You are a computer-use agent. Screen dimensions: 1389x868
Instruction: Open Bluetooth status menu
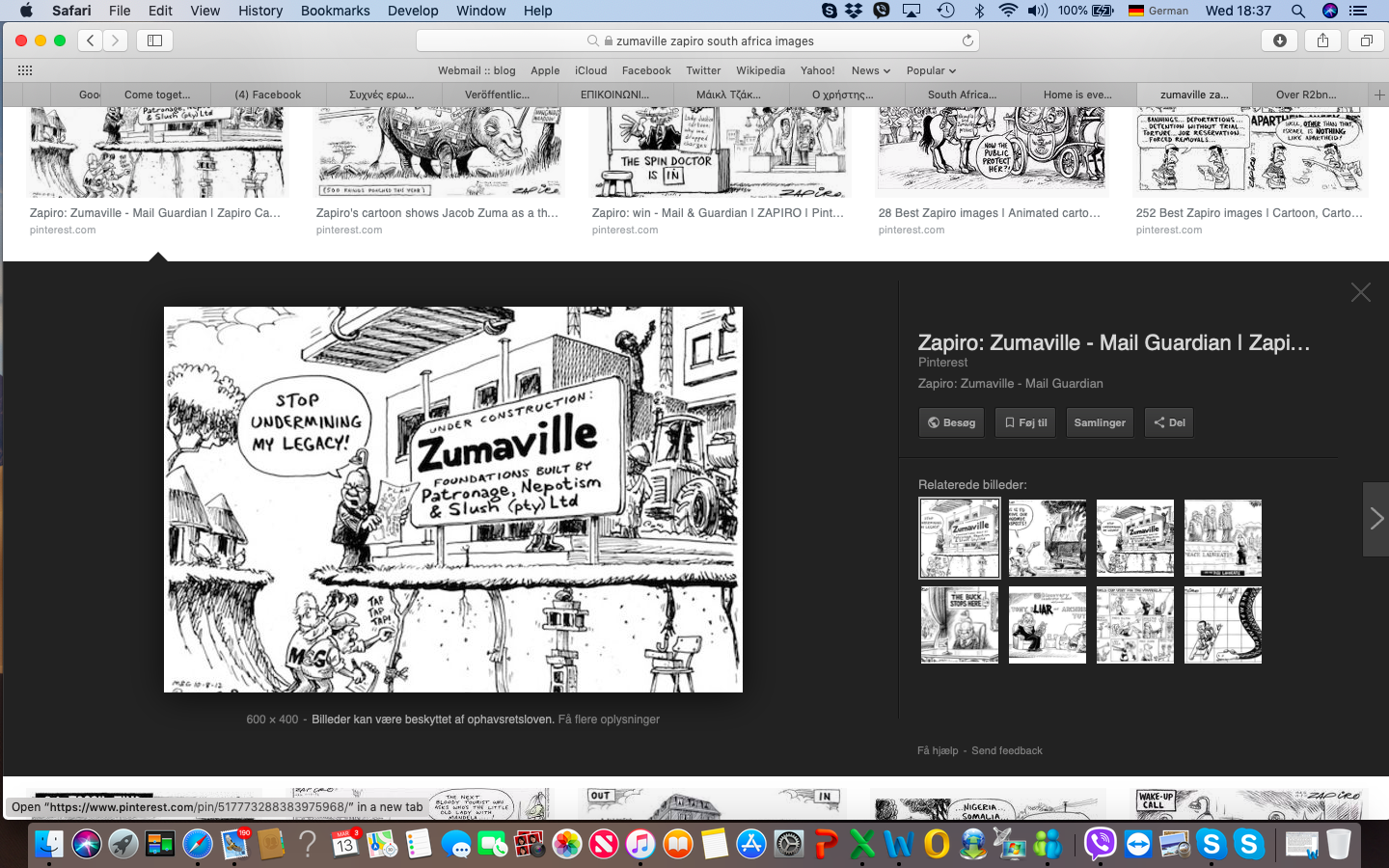(x=978, y=11)
